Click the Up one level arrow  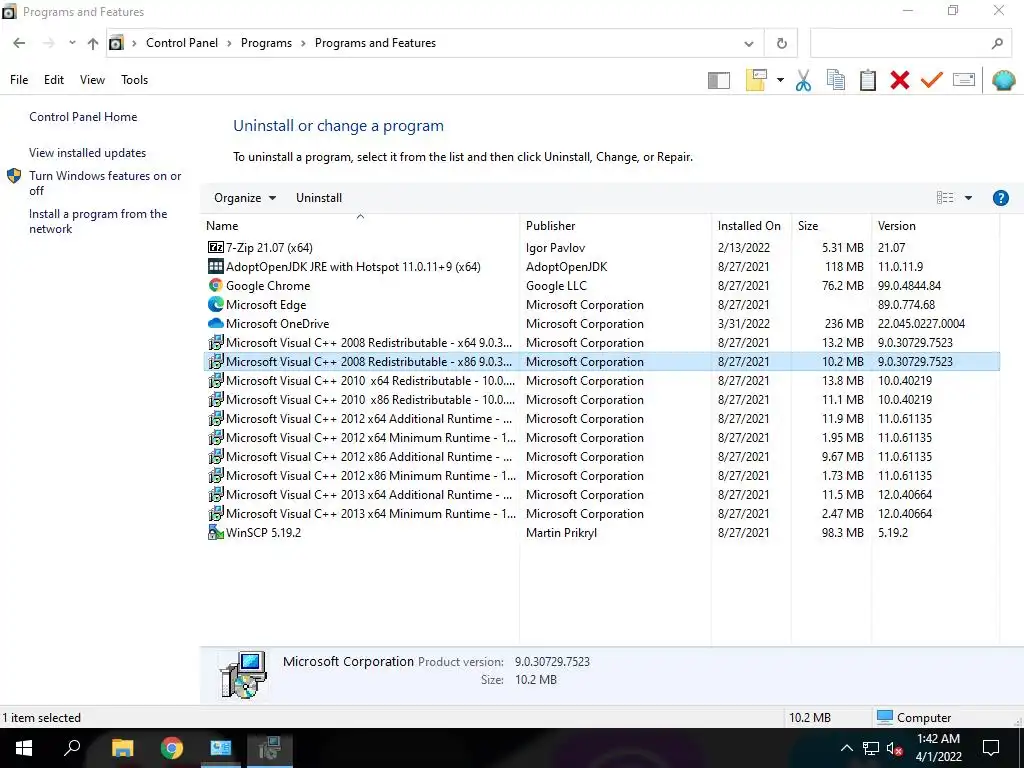click(x=93, y=43)
